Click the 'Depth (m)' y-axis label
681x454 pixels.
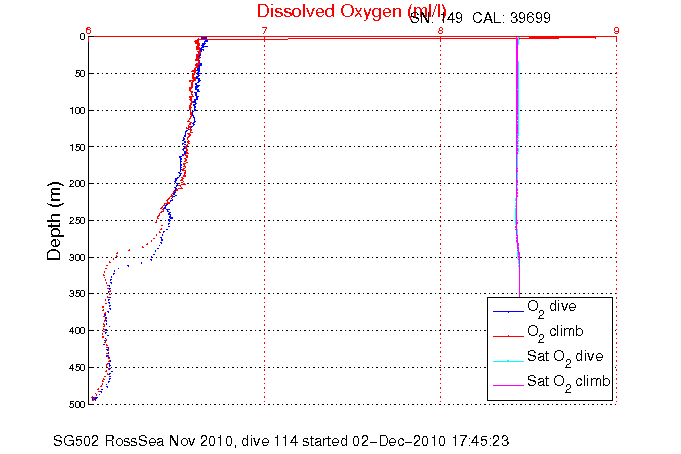54,221
